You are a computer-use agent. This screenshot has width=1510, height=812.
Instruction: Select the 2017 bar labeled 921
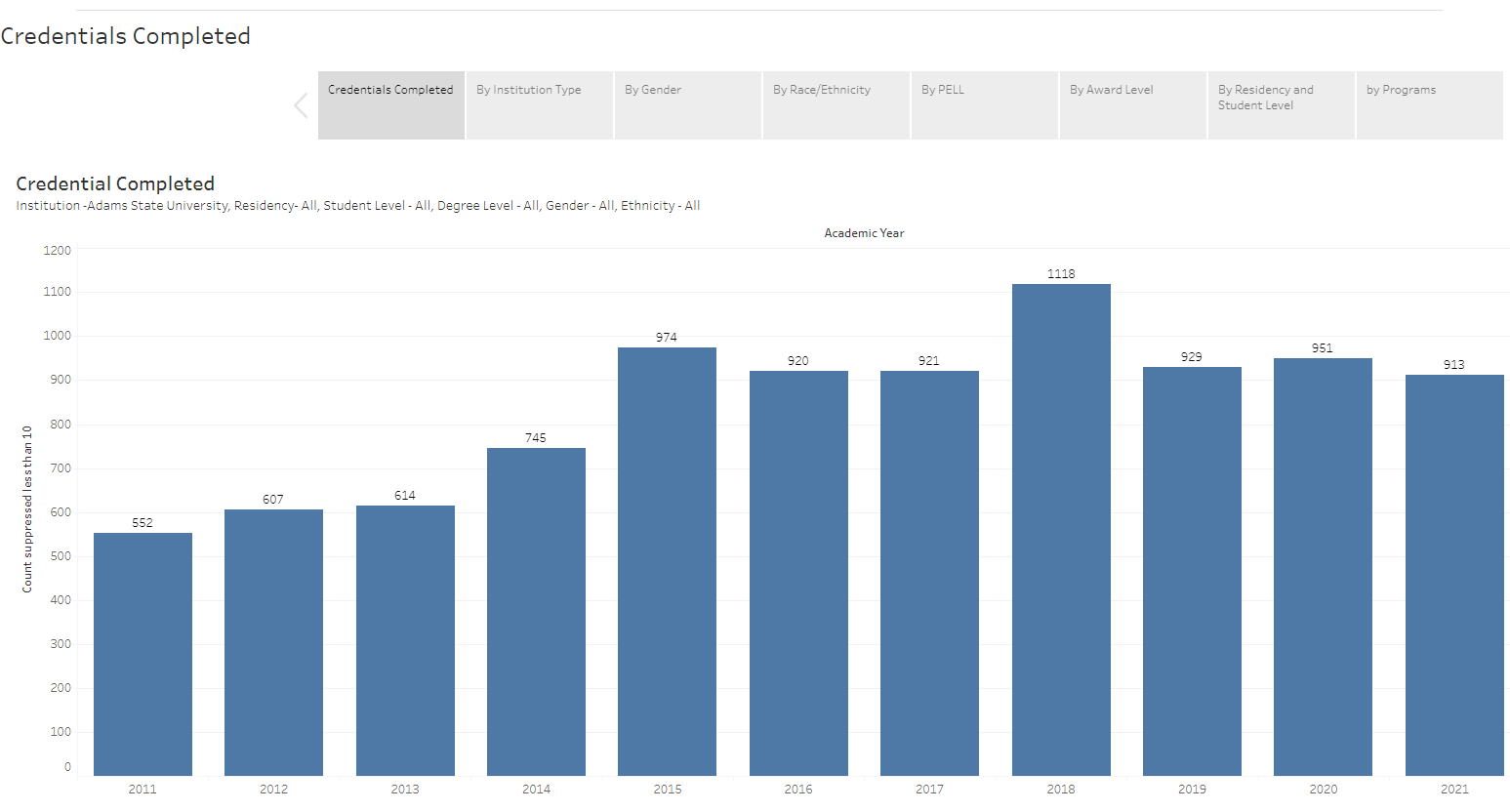click(x=929, y=573)
